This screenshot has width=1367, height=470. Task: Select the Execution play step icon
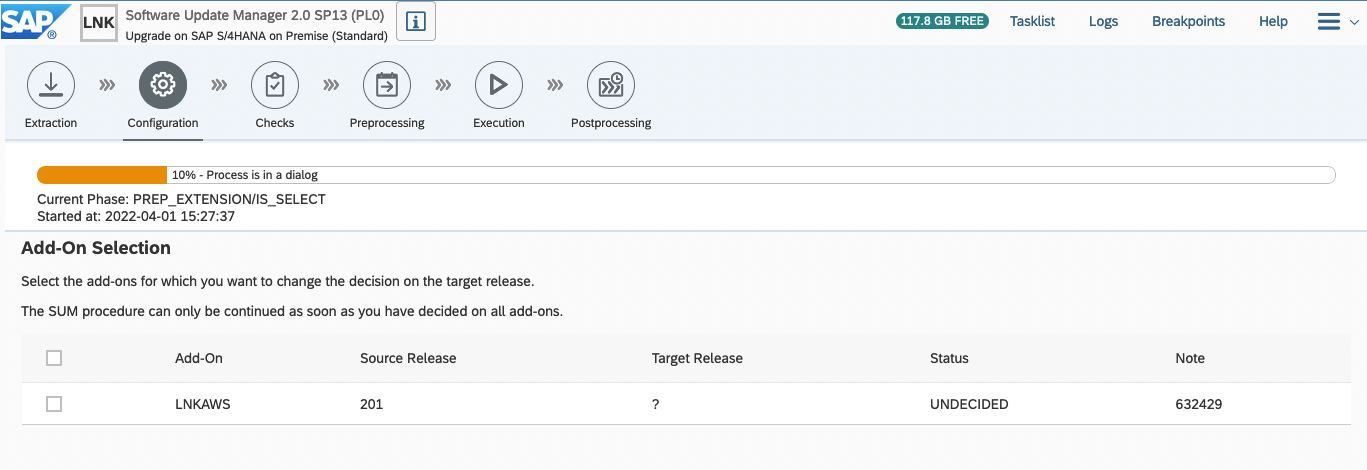coord(499,86)
